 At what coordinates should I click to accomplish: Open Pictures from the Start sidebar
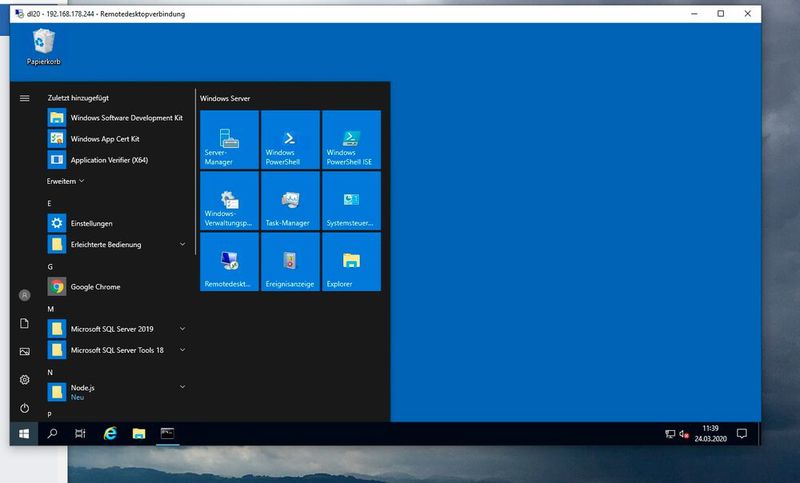pyautogui.click(x=24, y=351)
